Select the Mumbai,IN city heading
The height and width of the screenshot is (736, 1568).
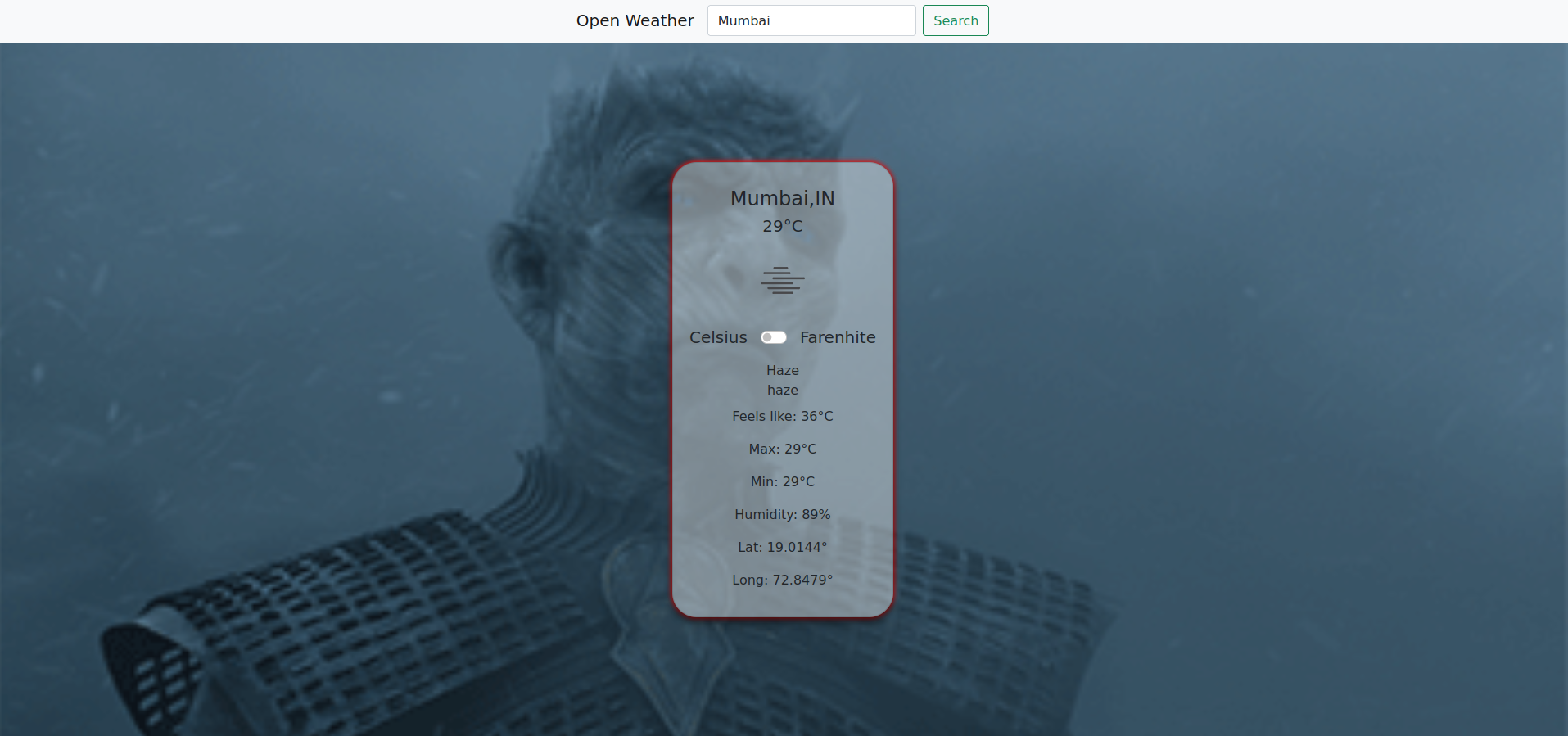click(782, 198)
